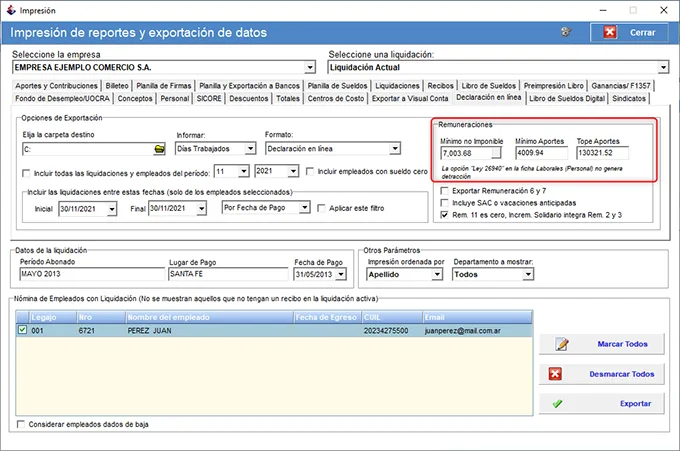Click the small button inside Mínimo no Imponible
Image resolution: width=680 pixels, height=451 pixels.
(496, 153)
